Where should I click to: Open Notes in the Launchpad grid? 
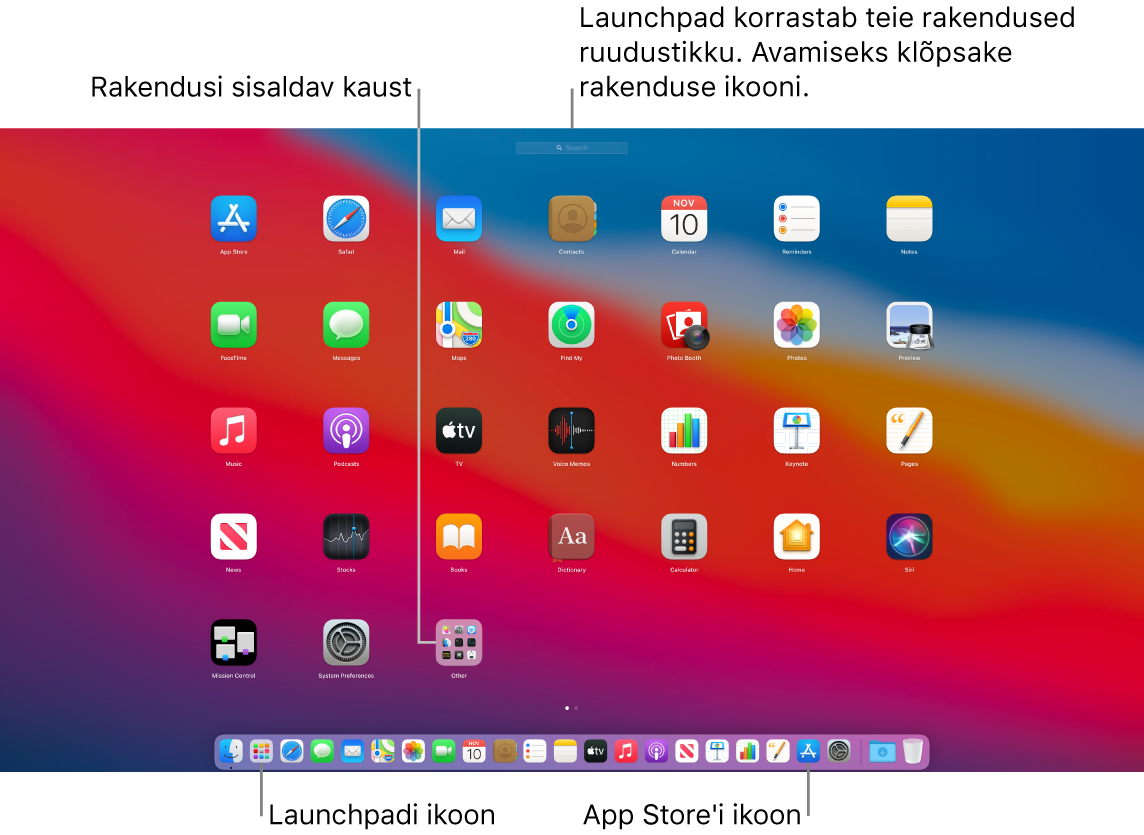pos(909,218)
